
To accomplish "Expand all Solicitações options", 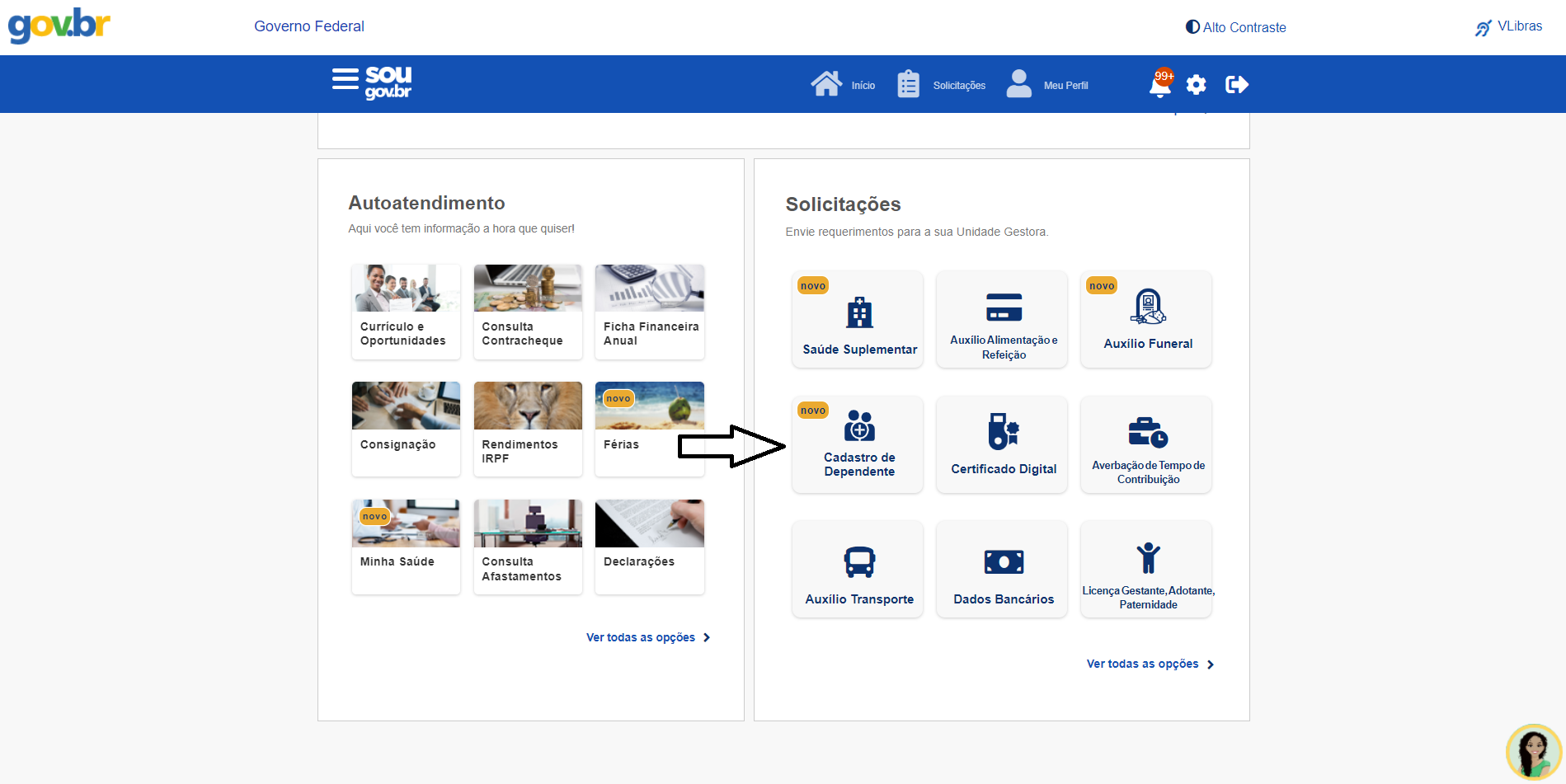I will point(1150,664).
